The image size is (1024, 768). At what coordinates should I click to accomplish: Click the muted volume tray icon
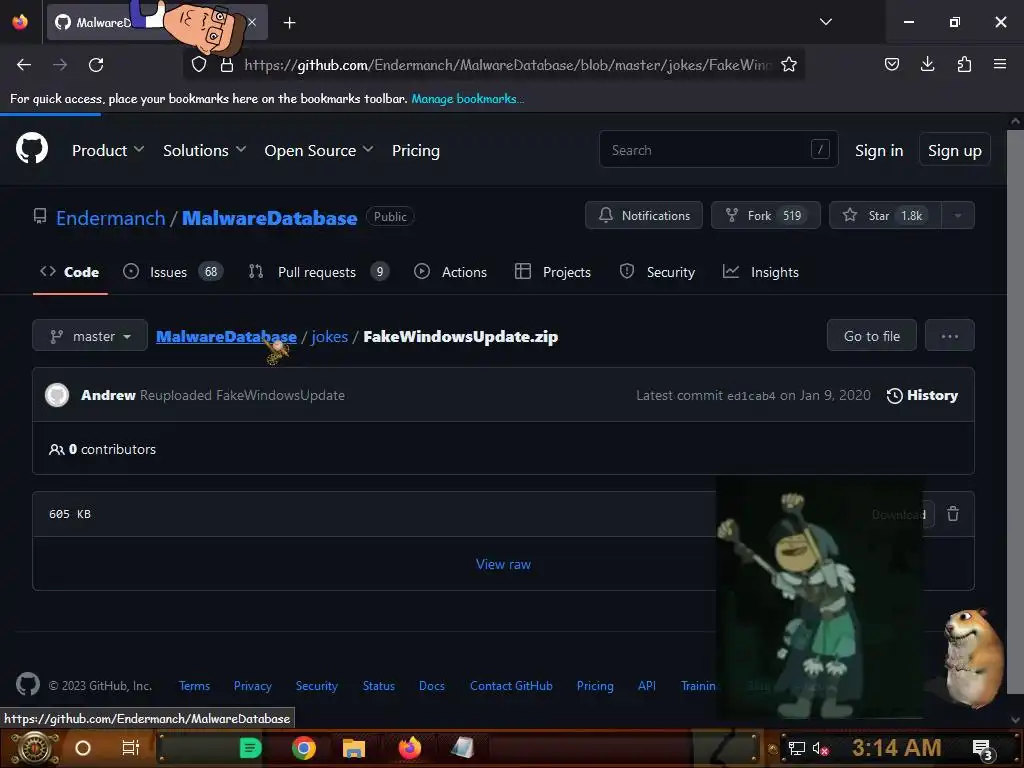[x=820, y=748]
